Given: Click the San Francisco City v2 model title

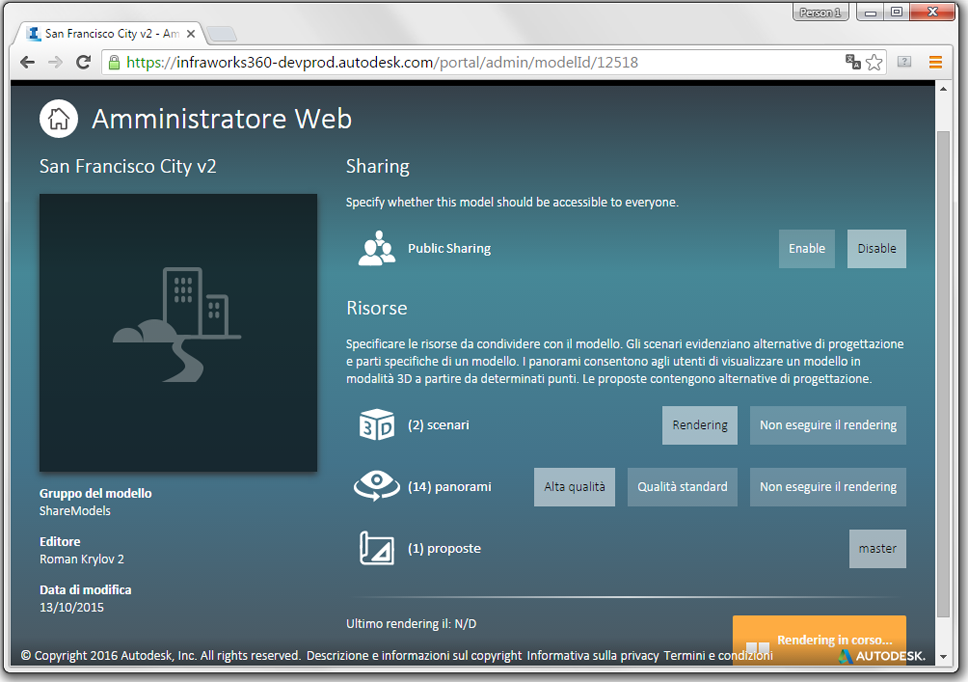Looking at the screenshot, I should click(x=128, y=167).
